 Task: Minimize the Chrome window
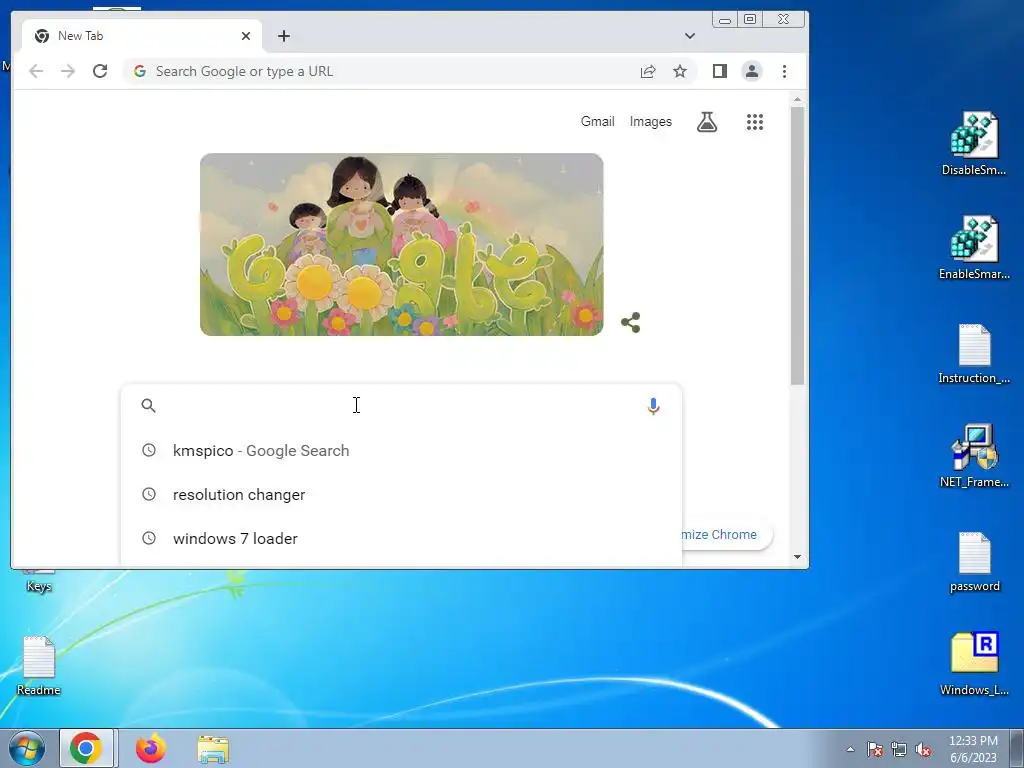point(724,20)
